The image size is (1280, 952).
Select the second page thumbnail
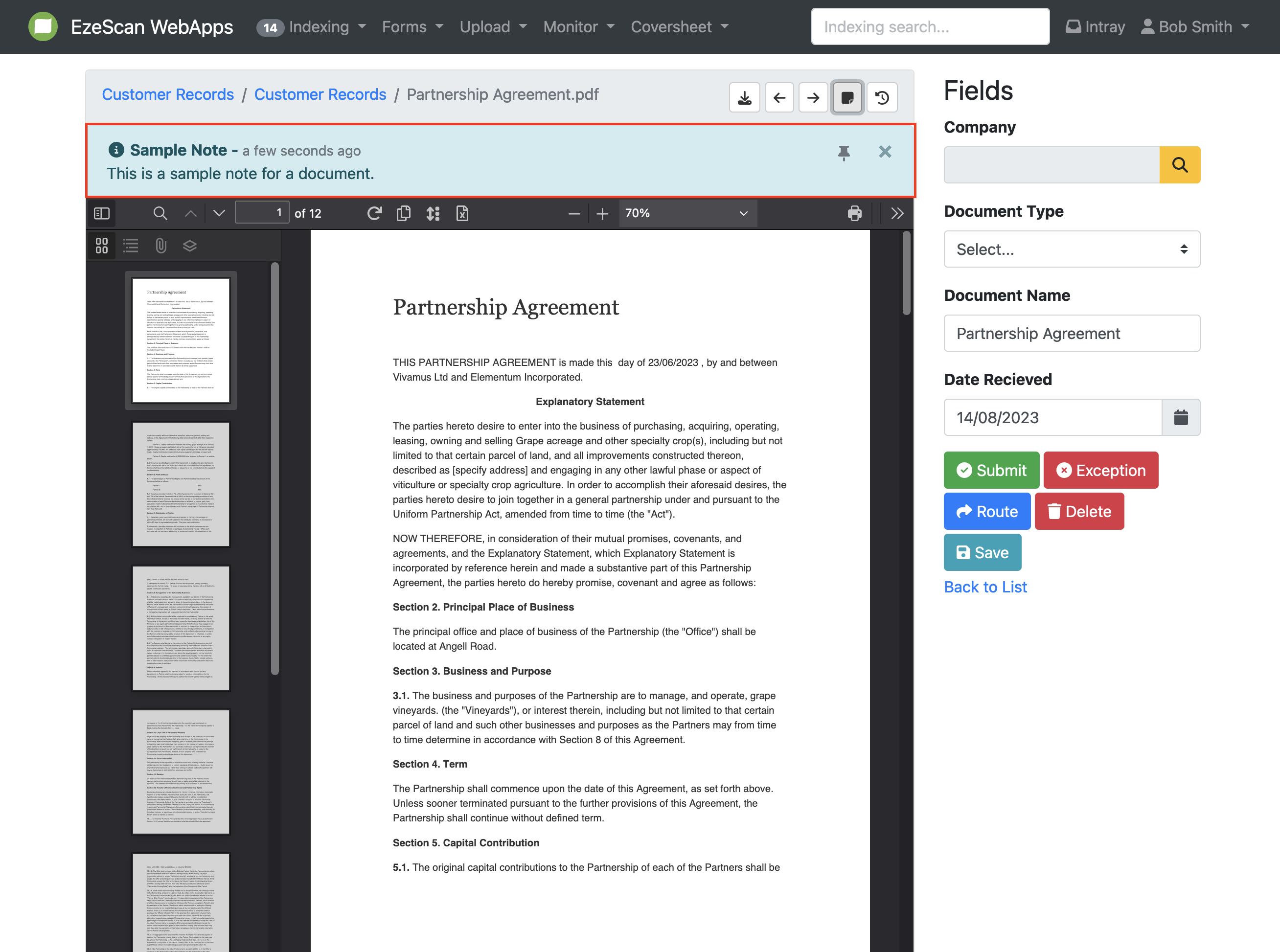coord(181,483)
